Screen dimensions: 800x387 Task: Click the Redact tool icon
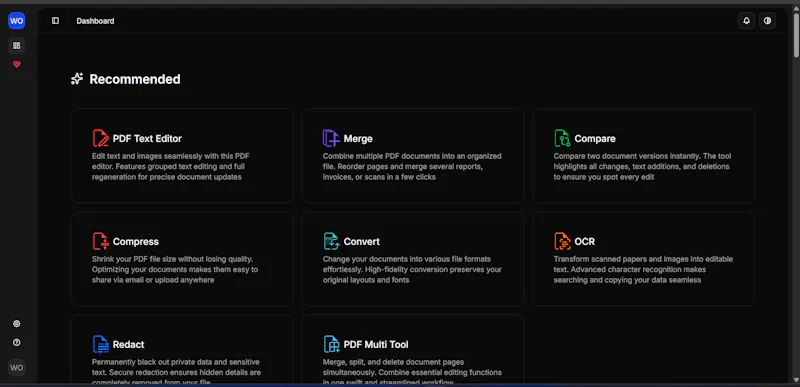pyautogui.click(x=101, y=344)
